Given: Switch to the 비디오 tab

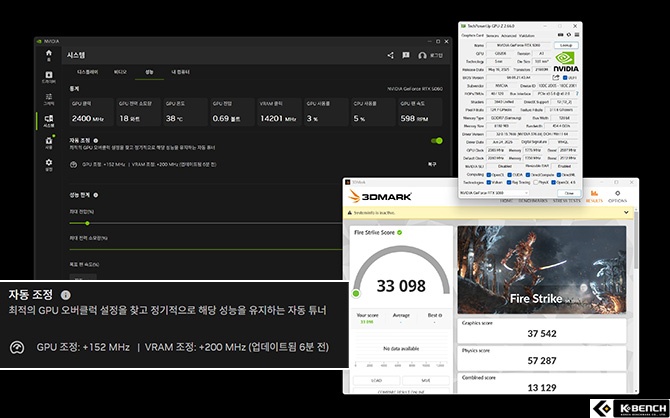Looking at the screenshot, I should (x=120, y=72).
